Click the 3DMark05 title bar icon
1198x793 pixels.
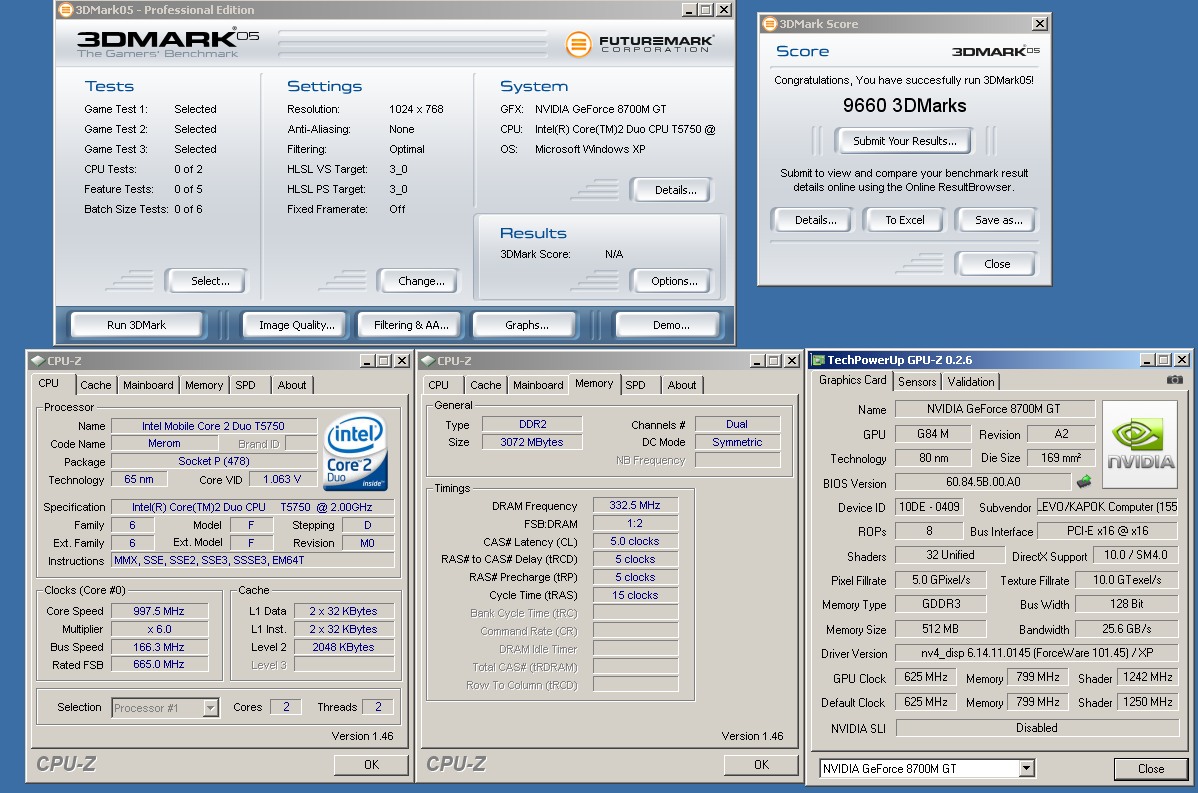click(x=66, y=10)
